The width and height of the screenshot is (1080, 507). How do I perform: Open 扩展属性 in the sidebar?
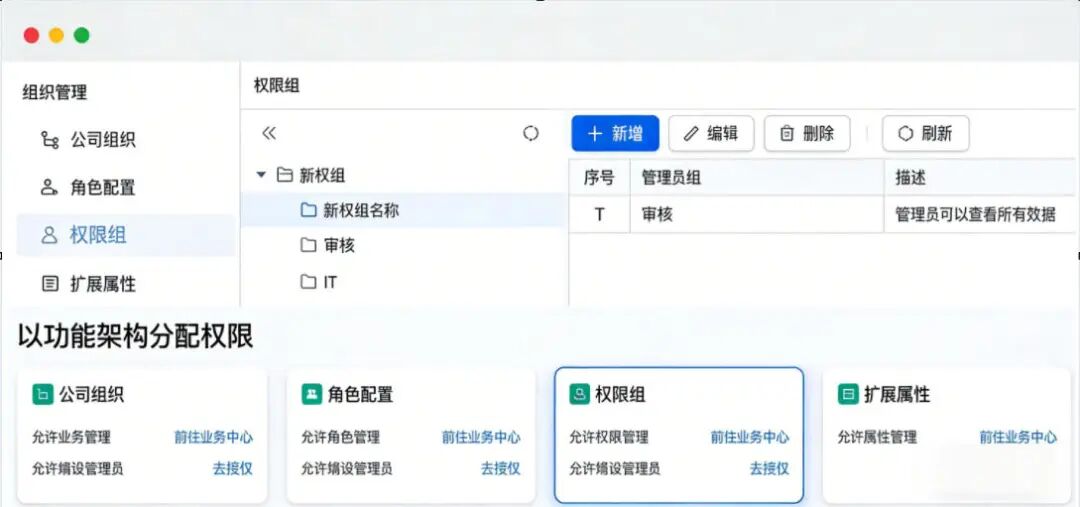pos(88,283)
